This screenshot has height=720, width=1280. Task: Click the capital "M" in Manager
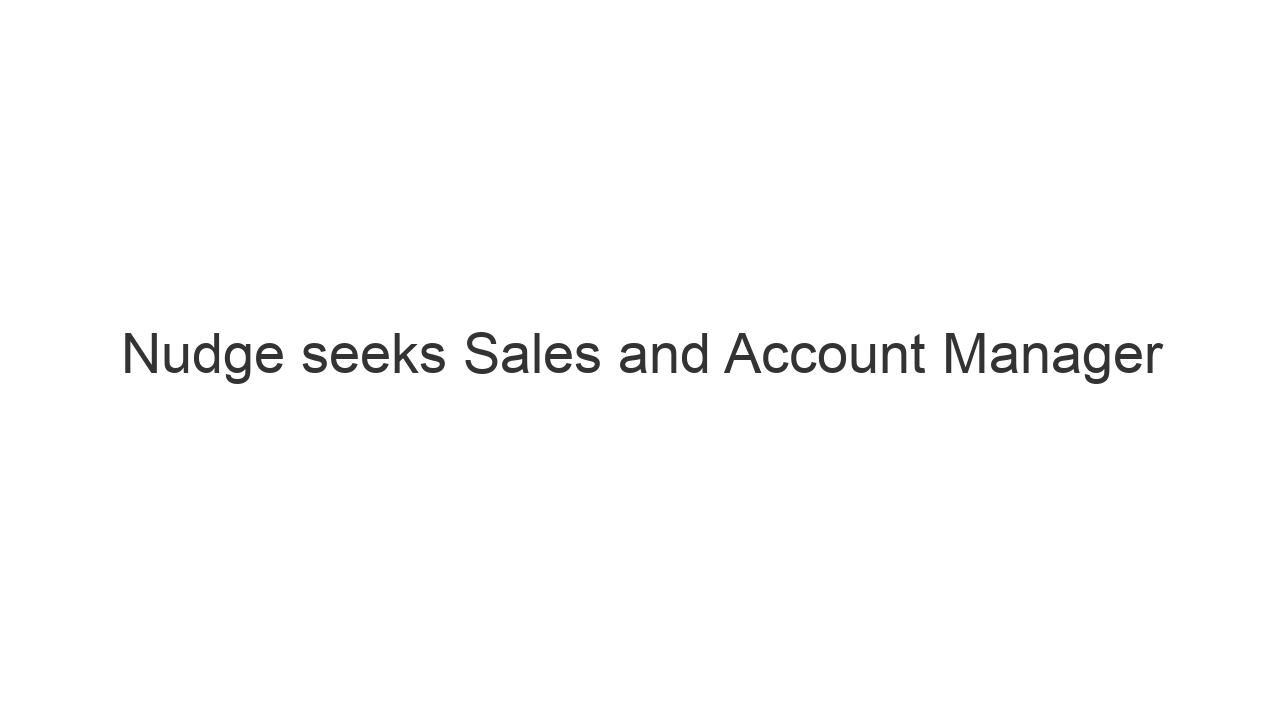962,355
